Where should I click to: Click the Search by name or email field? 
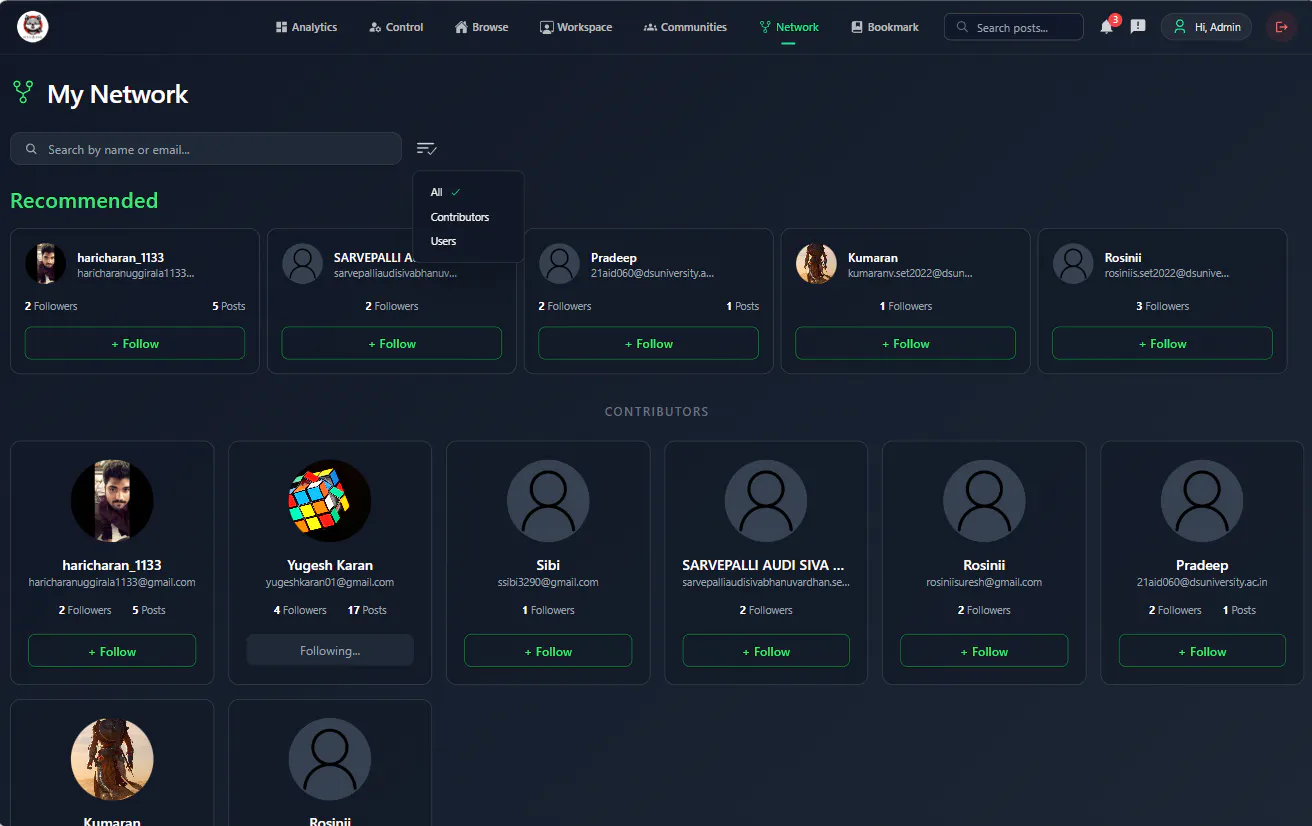206,149
